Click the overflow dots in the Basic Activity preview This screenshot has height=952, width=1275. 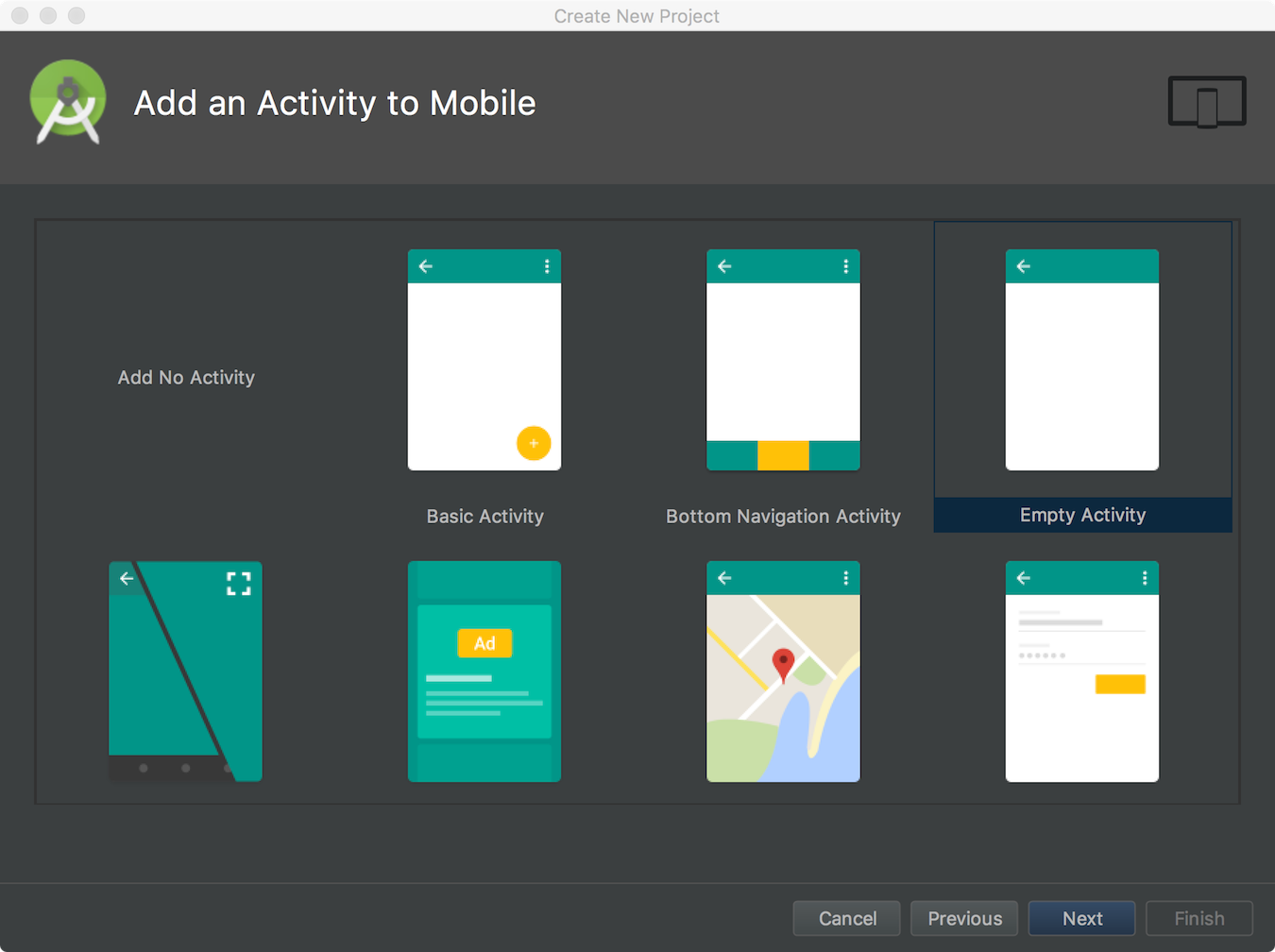pos(547,266)
